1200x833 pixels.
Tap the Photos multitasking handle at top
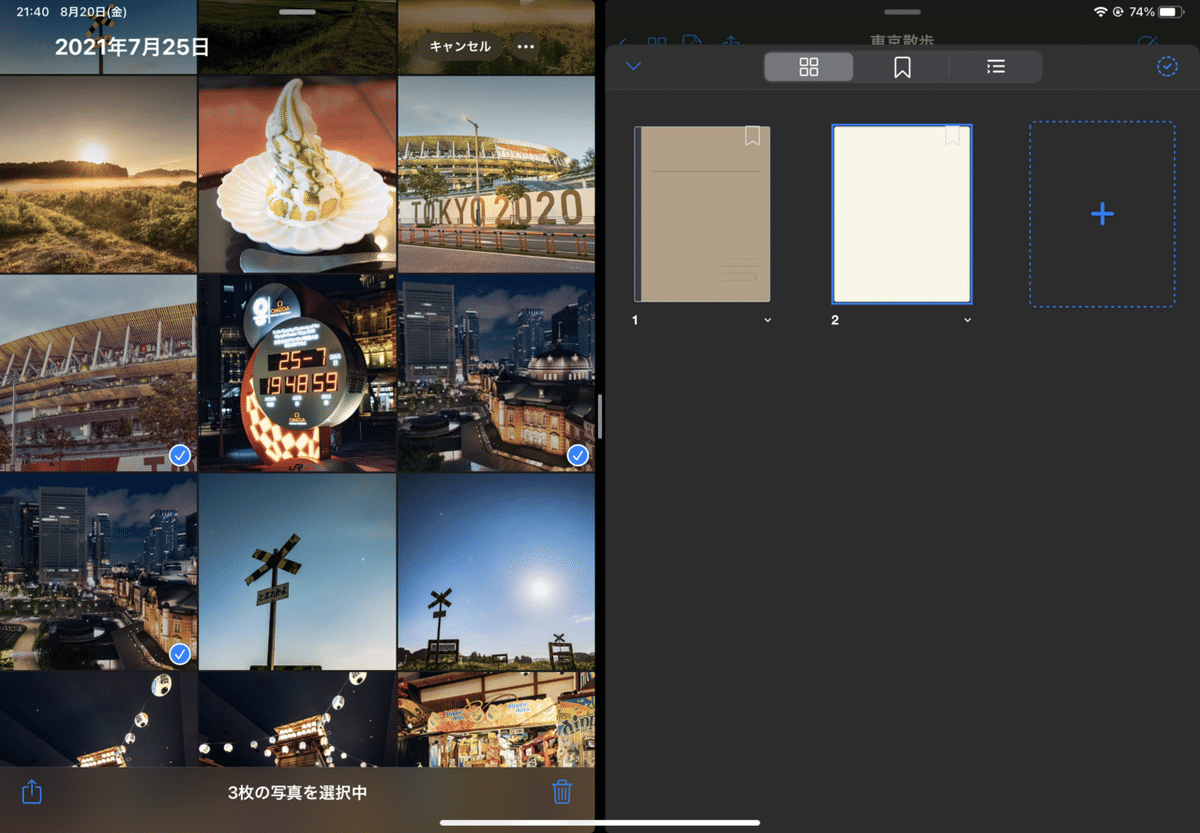[x=297, y=12]
